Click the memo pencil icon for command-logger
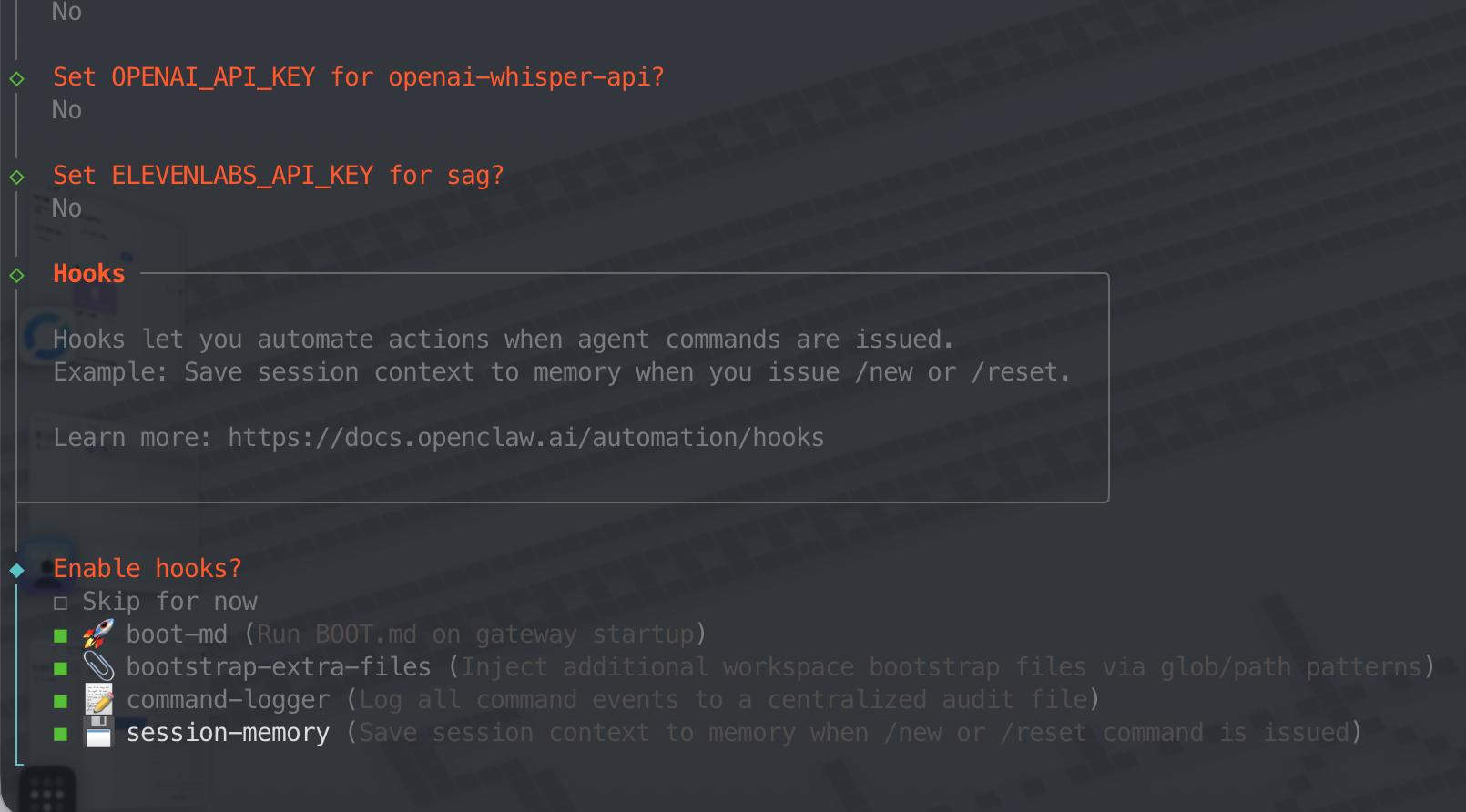The height and width of the screenshot is (812, 1466). 98,699
